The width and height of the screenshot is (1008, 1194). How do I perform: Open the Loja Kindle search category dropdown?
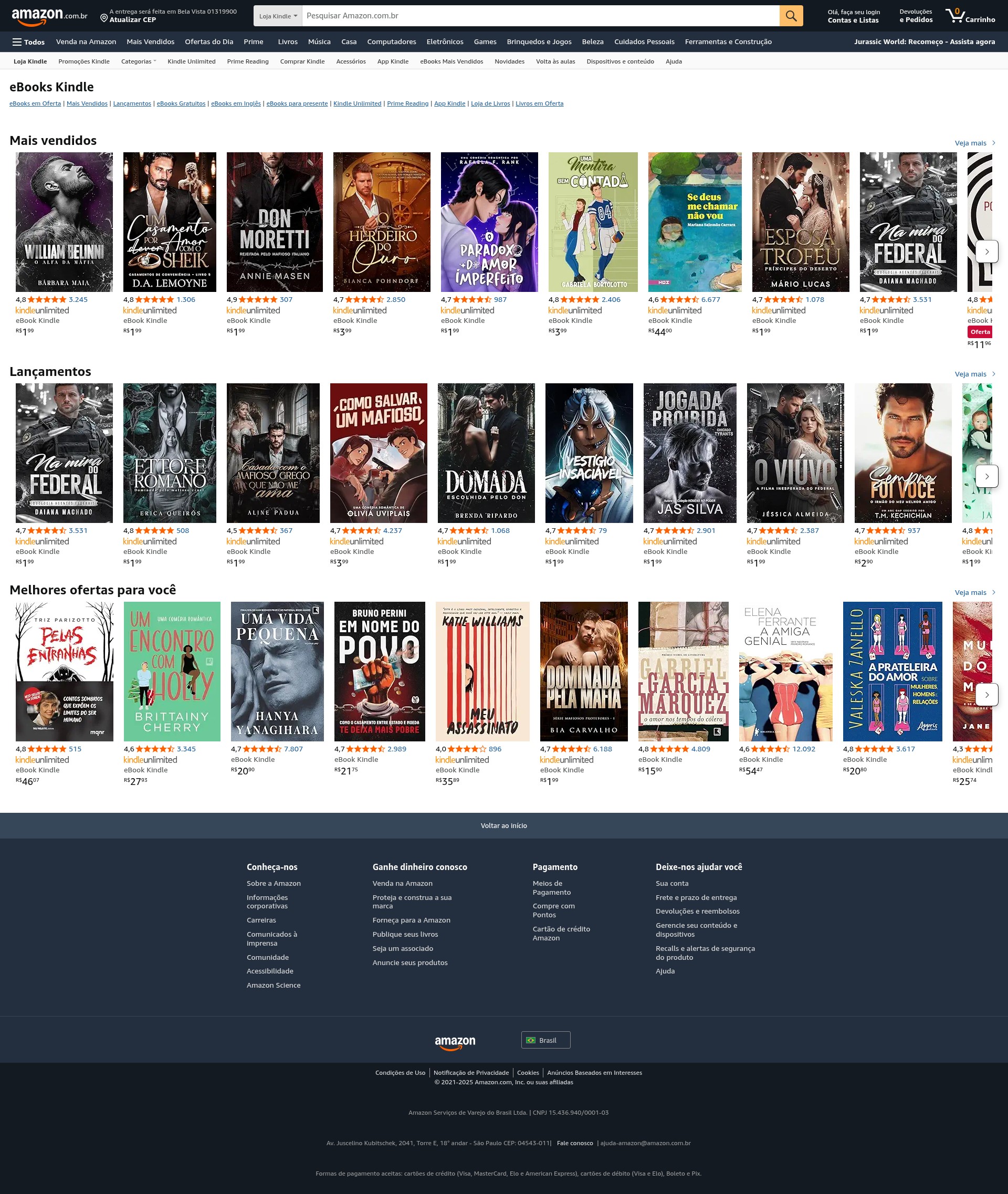pyautogui.click(x=278, y=16)
